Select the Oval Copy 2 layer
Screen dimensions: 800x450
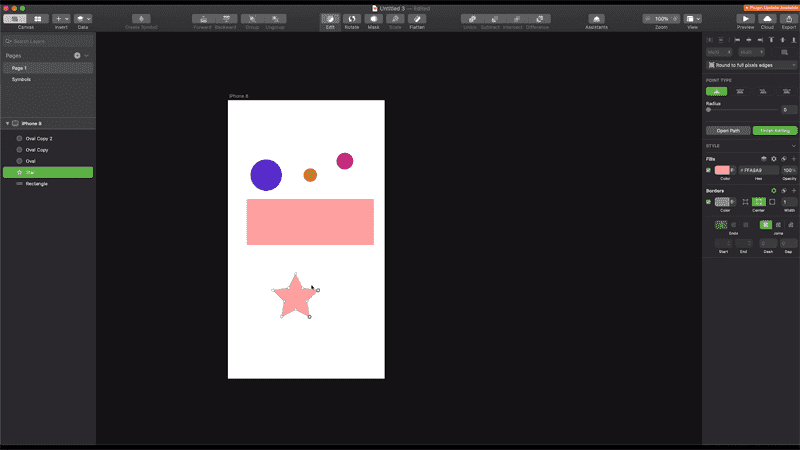(48, 138)
